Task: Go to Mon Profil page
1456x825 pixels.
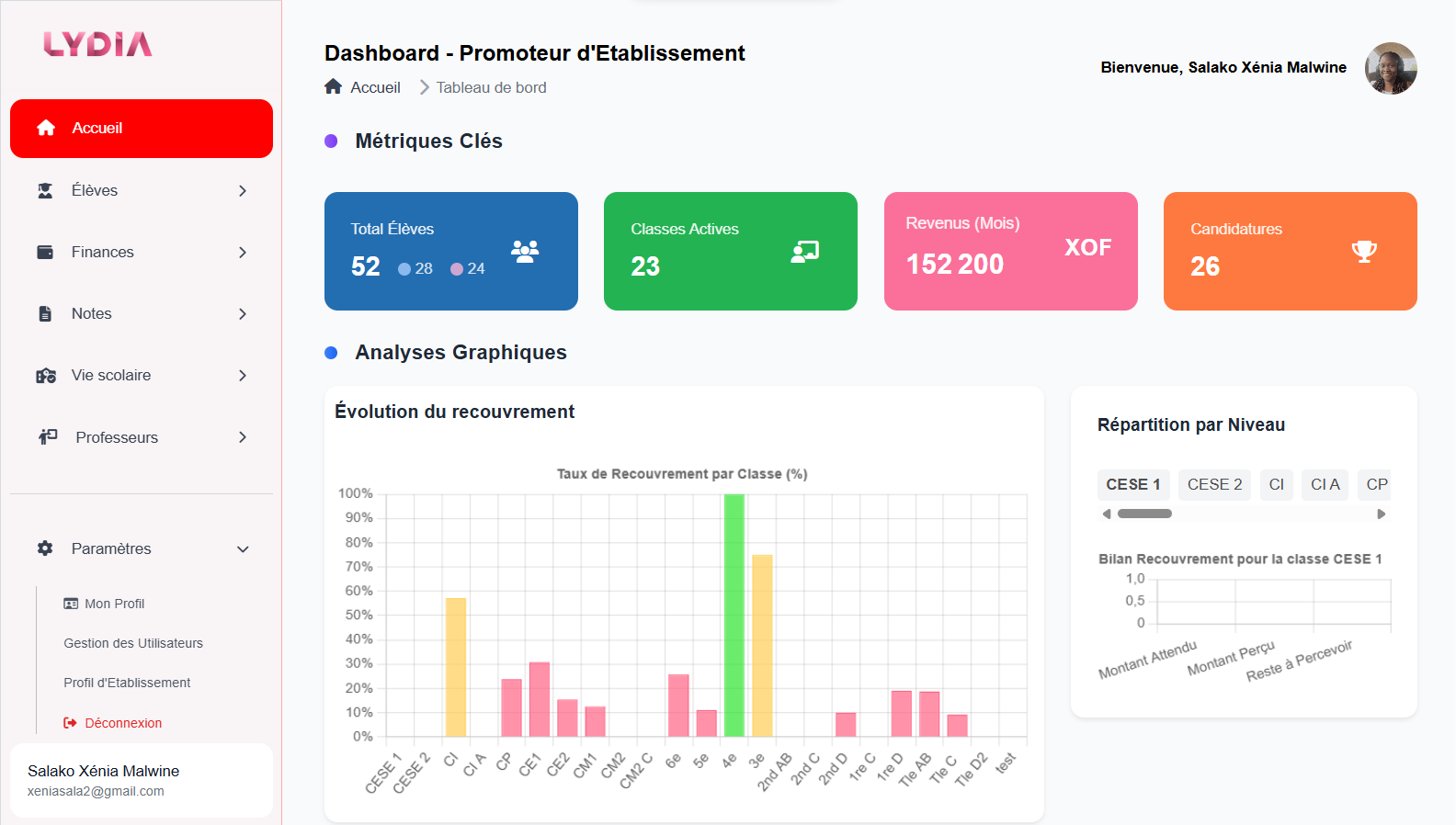Action: pyautogui.click(x=114, y=604)
